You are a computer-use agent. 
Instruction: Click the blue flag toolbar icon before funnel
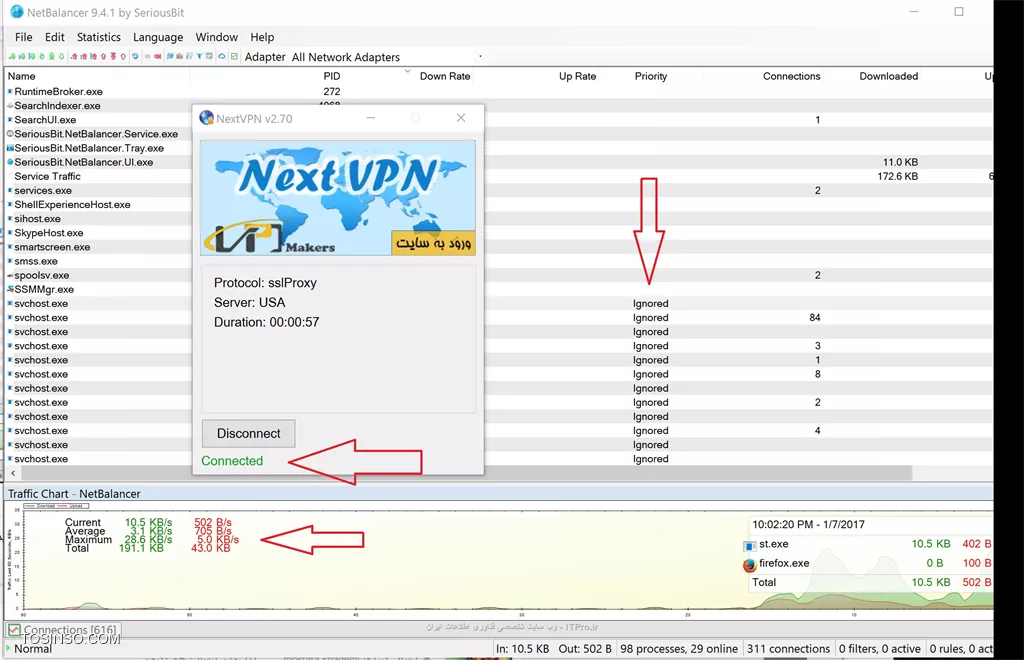tap(170, 56)
